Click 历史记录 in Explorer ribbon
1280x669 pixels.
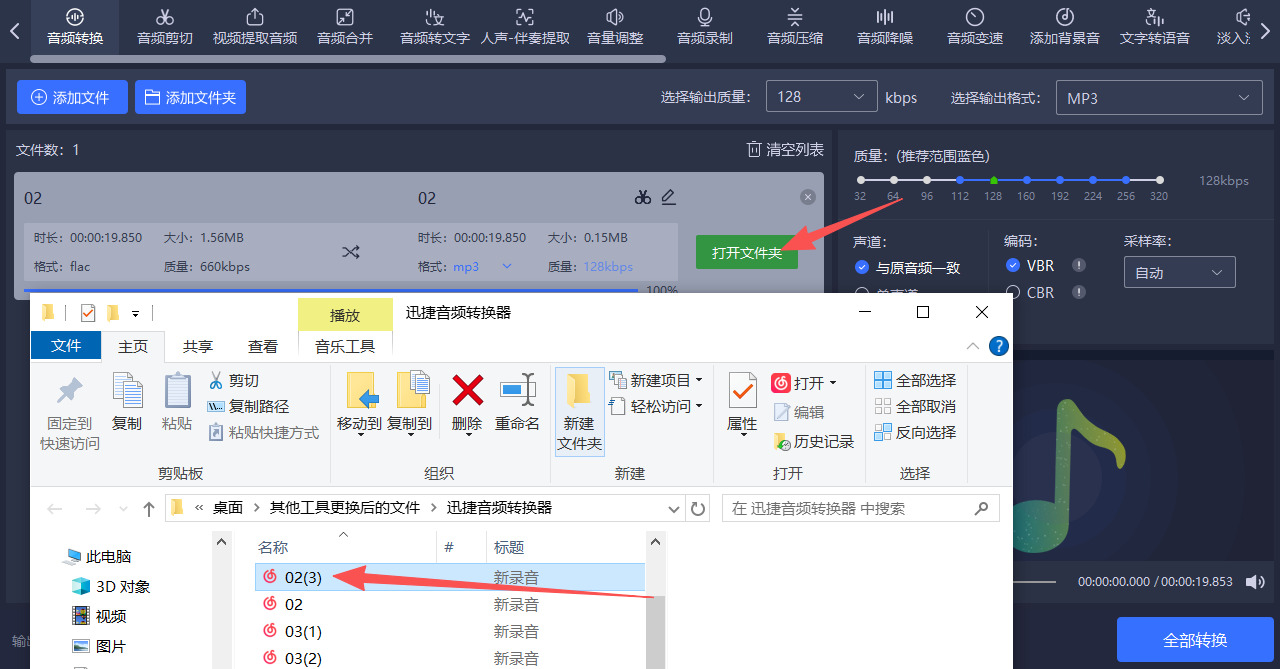click(813, 441)
